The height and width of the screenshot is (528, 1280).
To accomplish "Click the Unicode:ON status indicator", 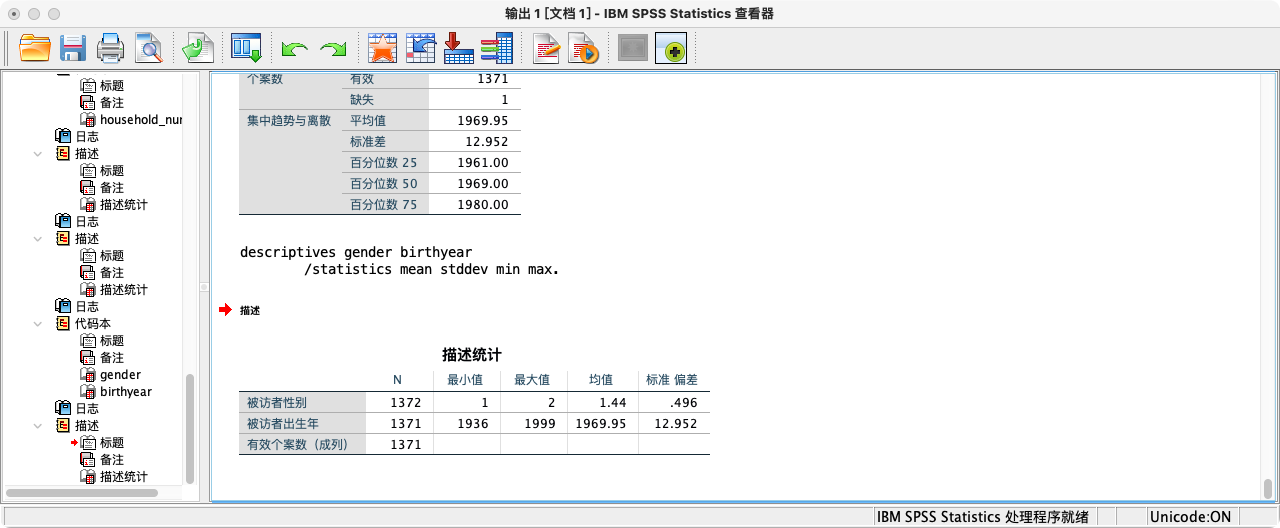I will tap(1190, 517).
